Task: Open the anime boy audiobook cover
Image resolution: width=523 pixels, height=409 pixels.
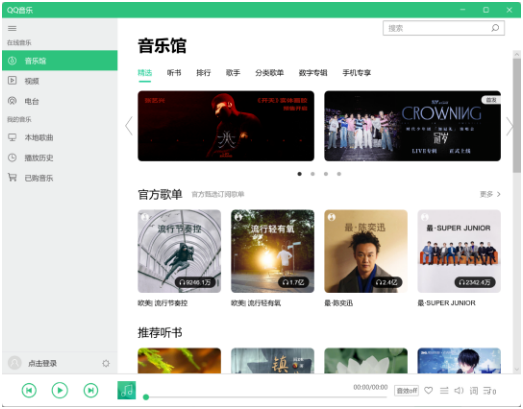Action: tap(459, 361)
